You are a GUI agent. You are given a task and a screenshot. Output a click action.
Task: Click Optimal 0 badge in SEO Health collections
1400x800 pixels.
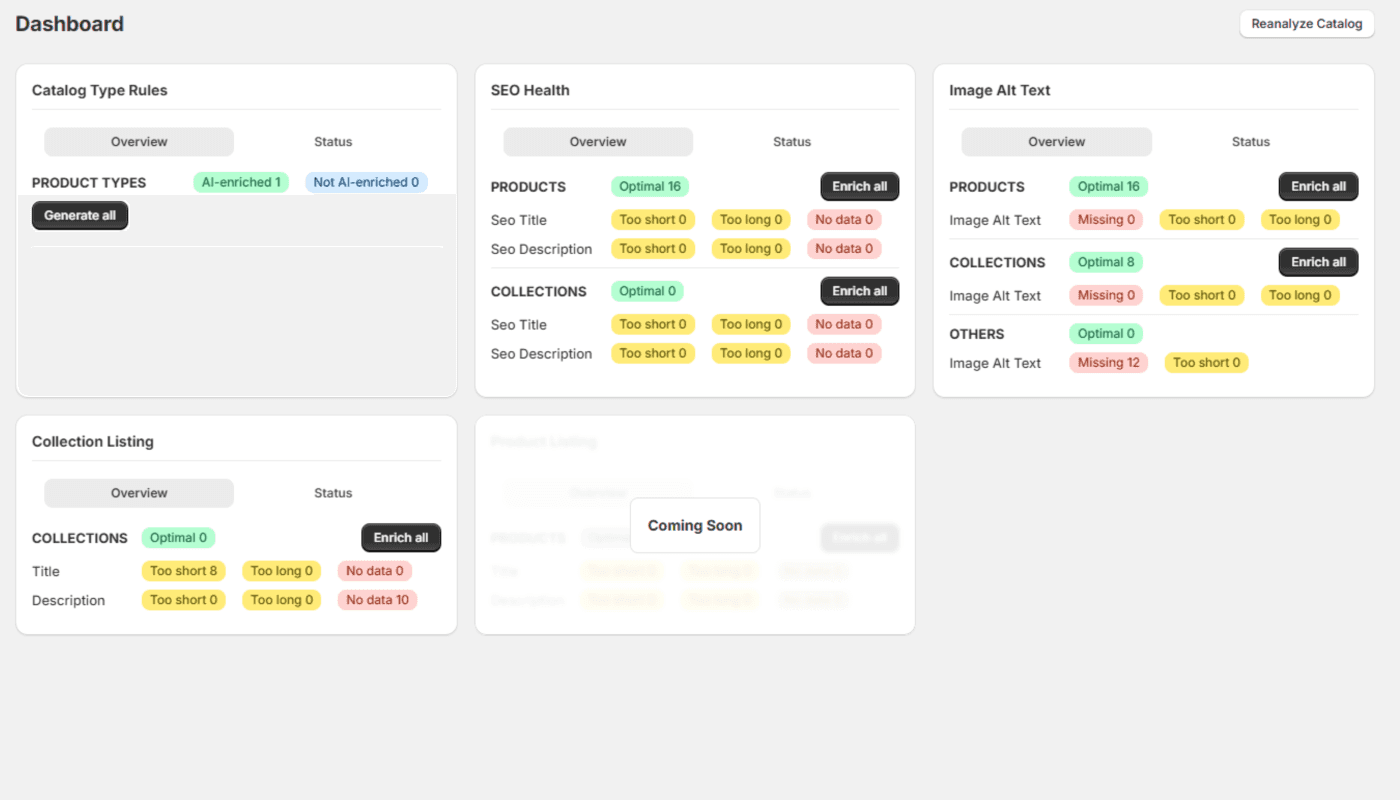tap(647, 291)
